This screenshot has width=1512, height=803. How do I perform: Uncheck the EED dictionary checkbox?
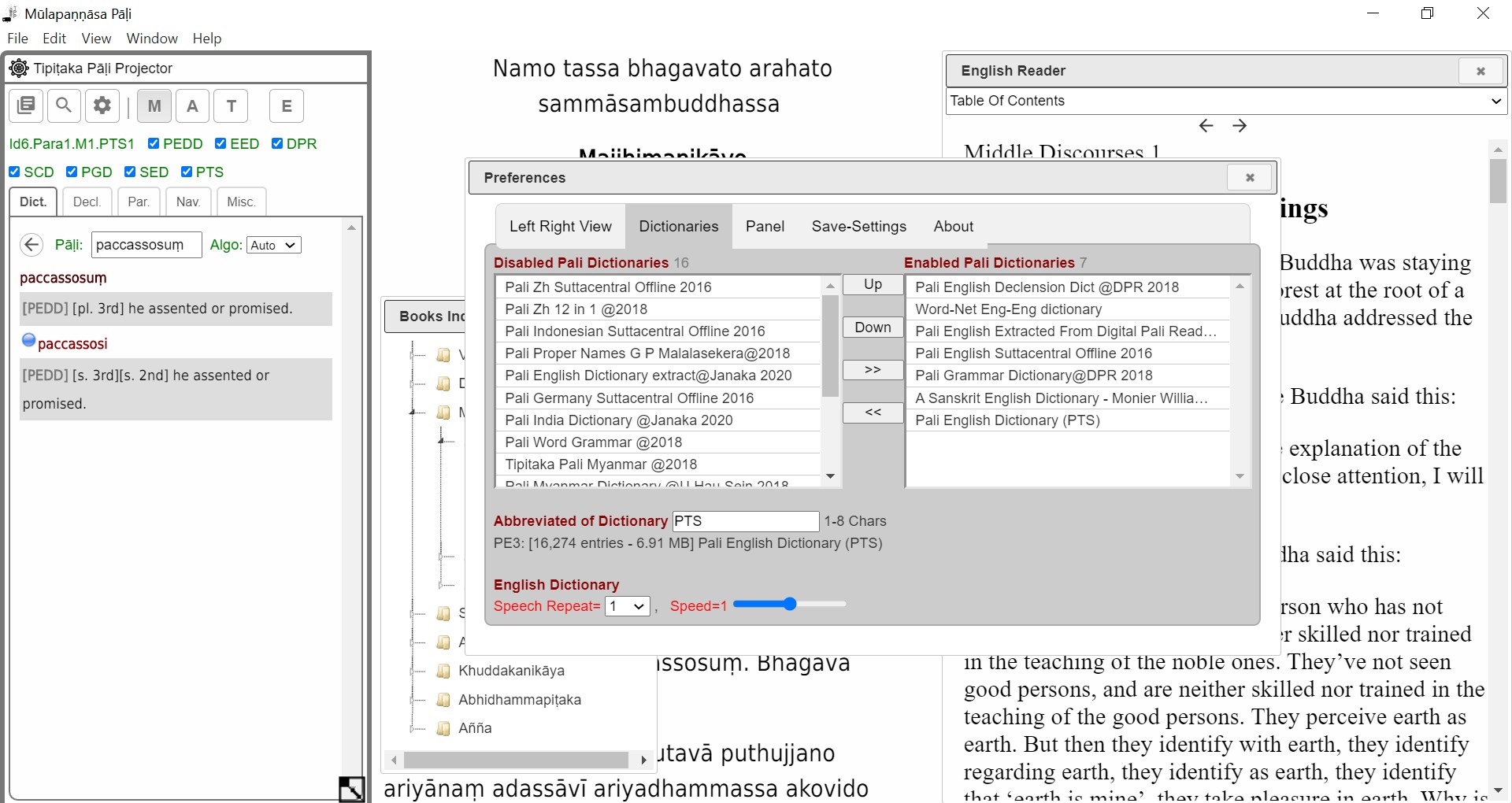pos(220,143)
